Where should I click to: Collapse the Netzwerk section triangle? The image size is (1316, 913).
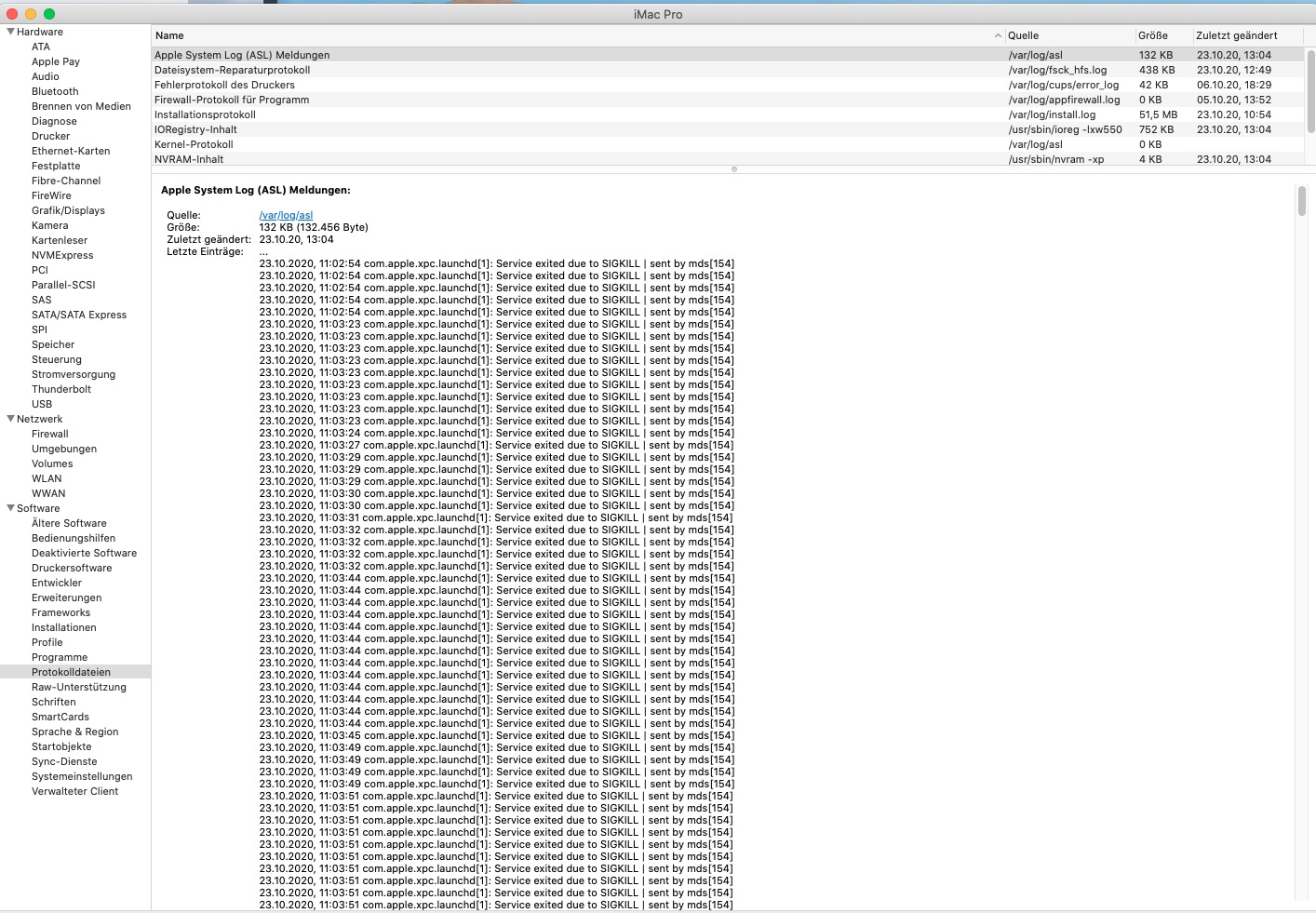coord(10,419)
